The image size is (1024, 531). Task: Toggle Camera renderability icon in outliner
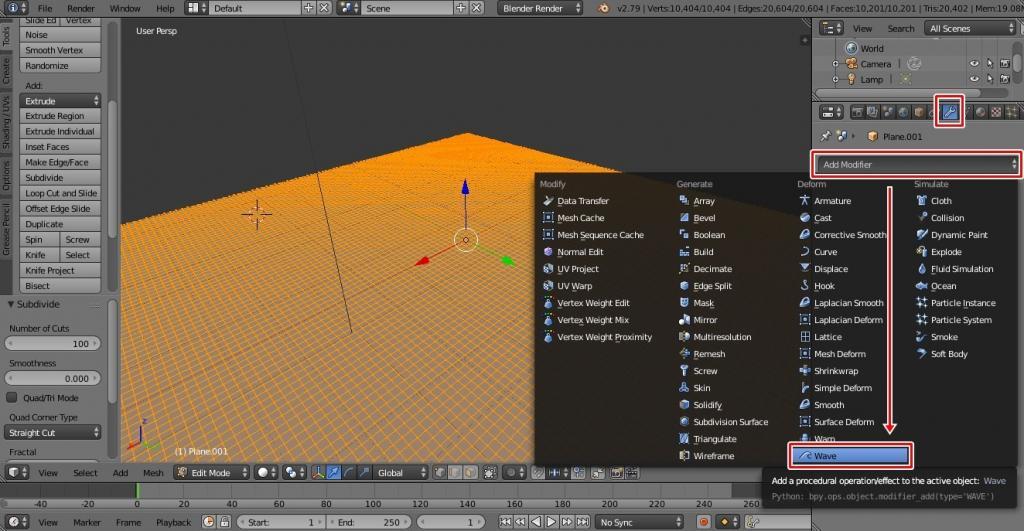[1004, 63]
